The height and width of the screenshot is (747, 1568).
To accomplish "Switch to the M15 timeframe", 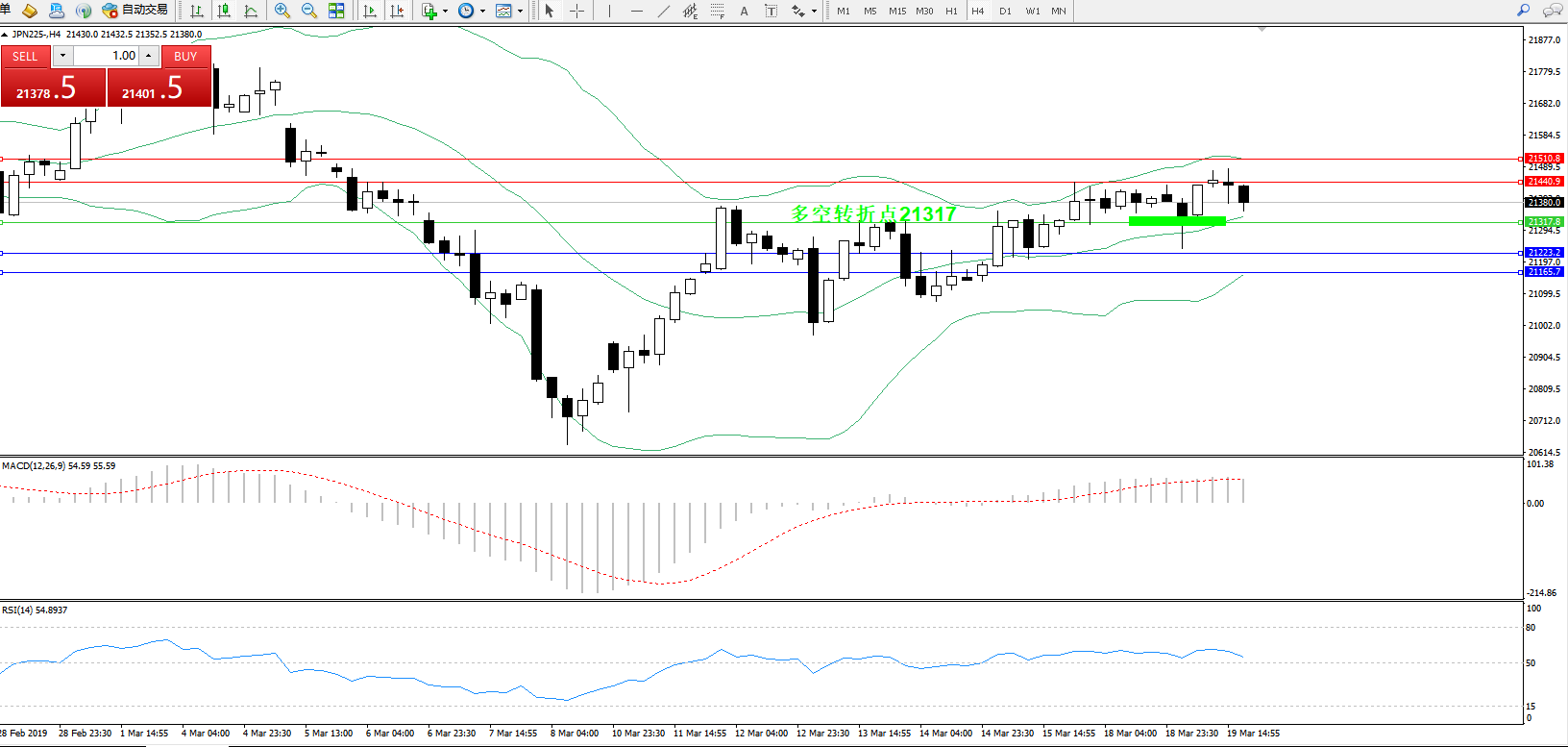I will (897, 11).
